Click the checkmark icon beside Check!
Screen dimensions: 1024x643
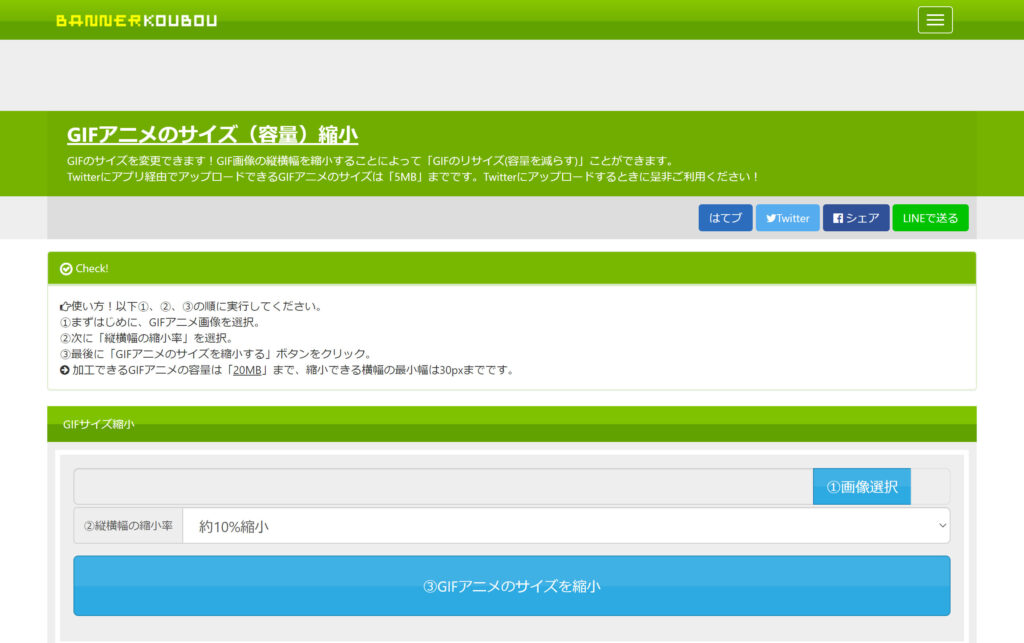[66, 269]
